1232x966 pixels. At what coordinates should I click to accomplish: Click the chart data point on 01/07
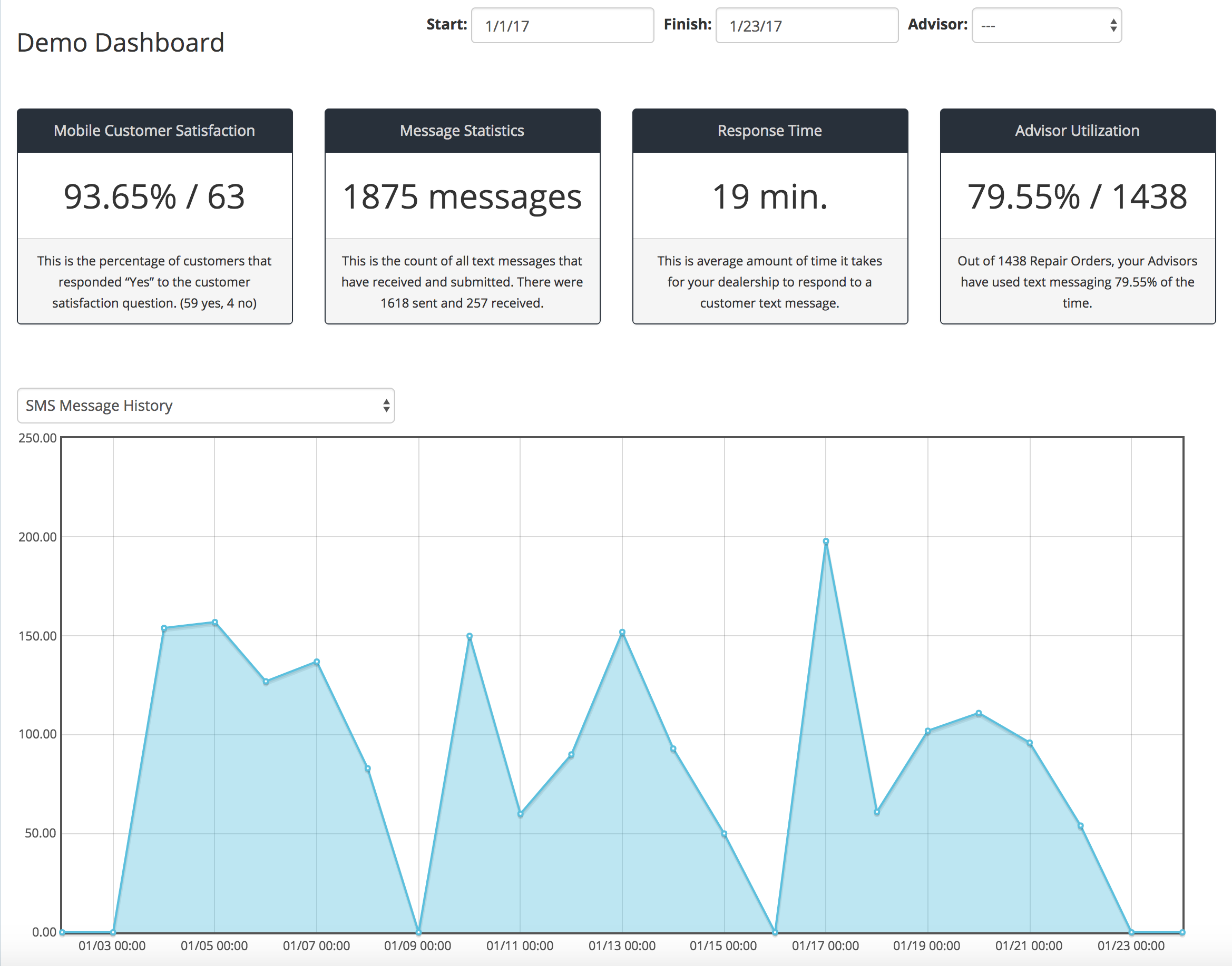pos(317,662)
